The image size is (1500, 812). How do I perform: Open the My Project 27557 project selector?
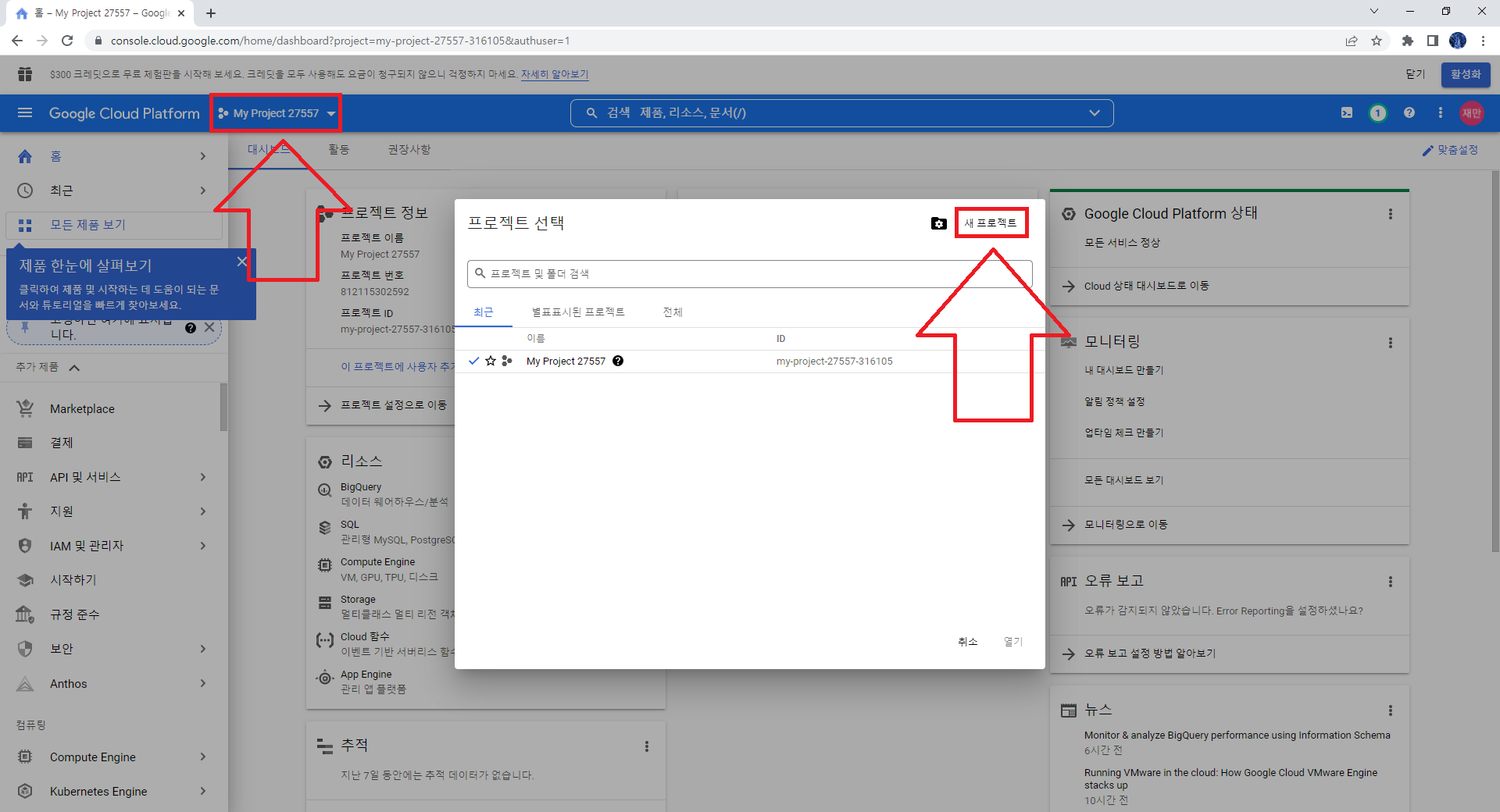(277, 113)
